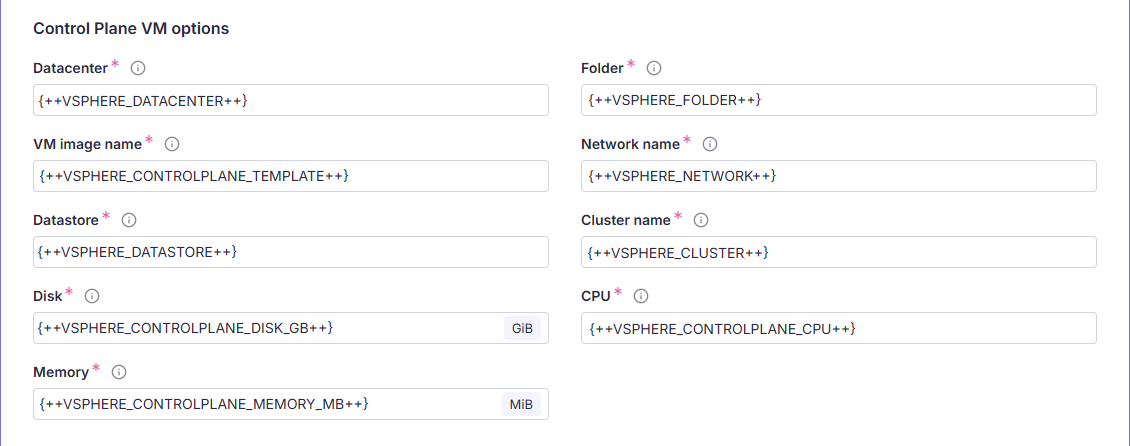Click the Memory input field

[x=265, y=404]
